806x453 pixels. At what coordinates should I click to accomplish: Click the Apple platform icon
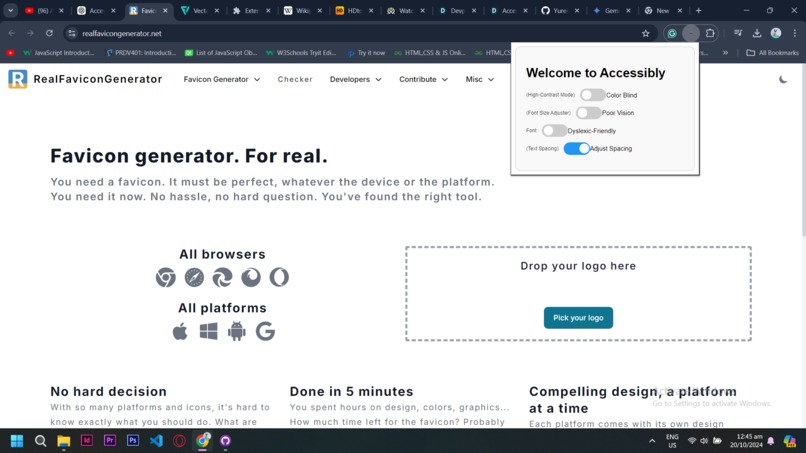(x=180, y=332)
